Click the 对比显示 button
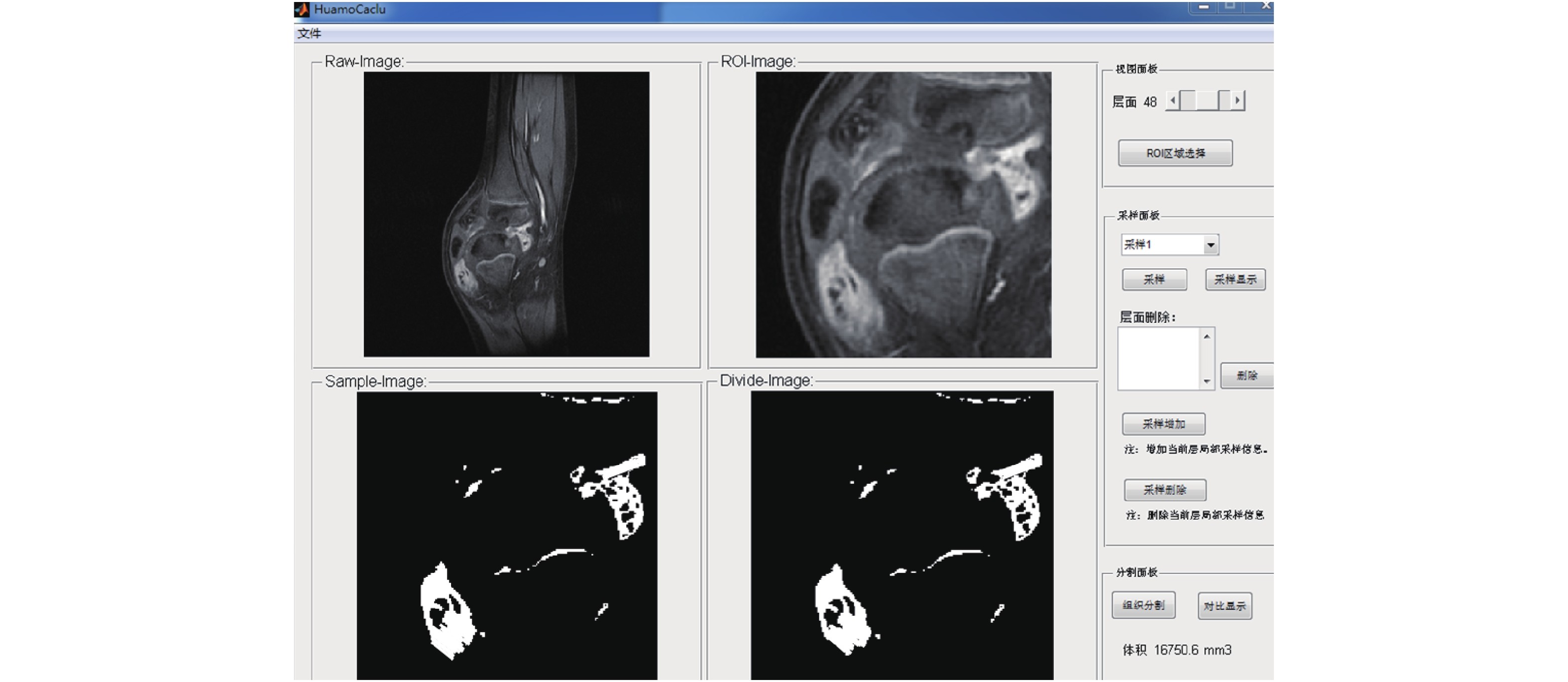The width and height of the screenshot is (1568, 682). click(x=1225, y=606)
